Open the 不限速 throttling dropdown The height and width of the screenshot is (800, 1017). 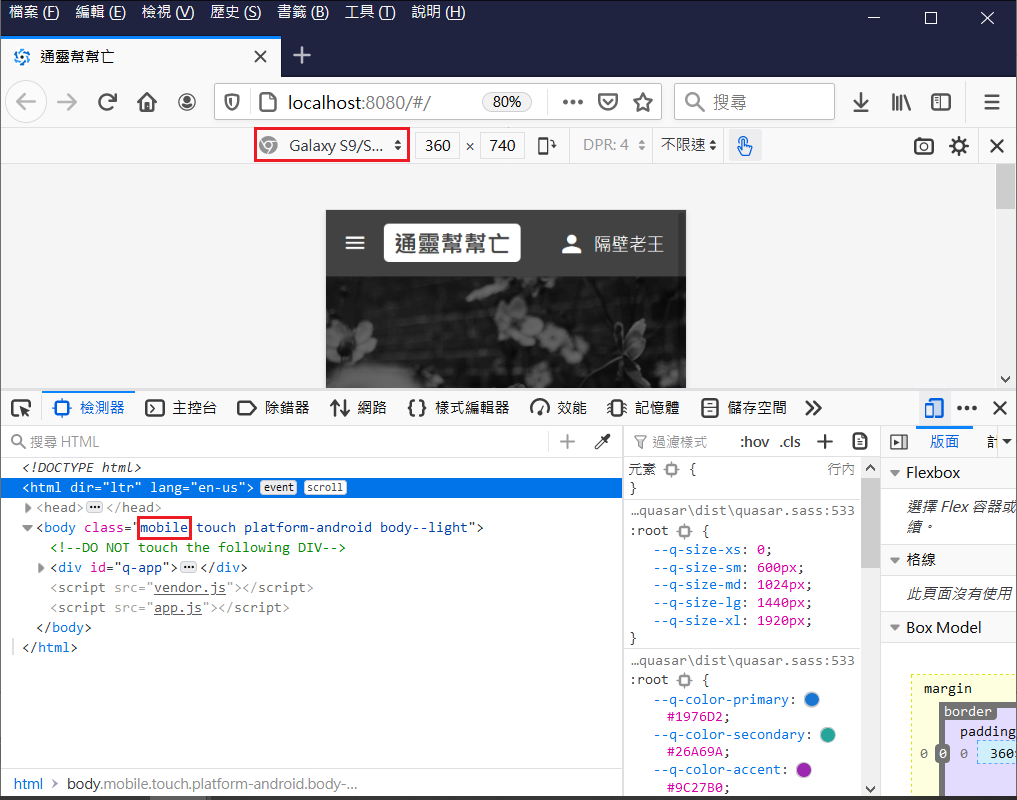click(688, 145)
